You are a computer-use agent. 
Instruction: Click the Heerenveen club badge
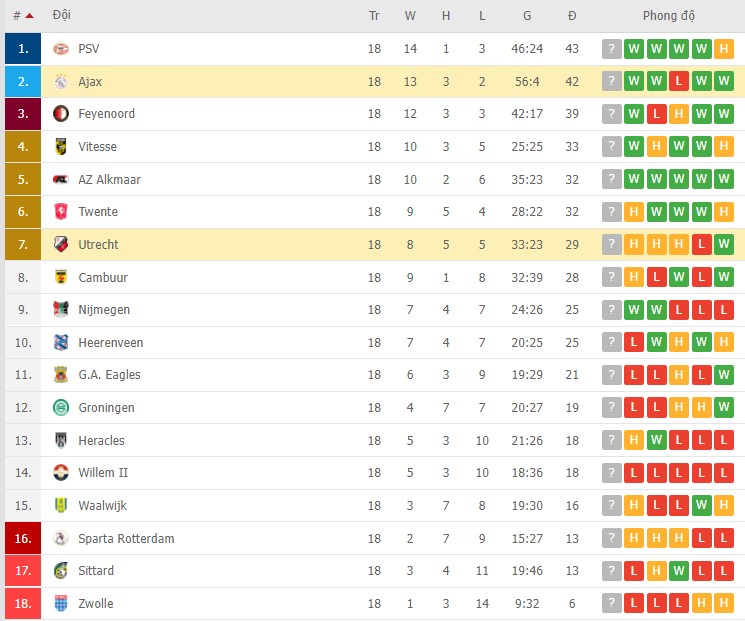61,343
